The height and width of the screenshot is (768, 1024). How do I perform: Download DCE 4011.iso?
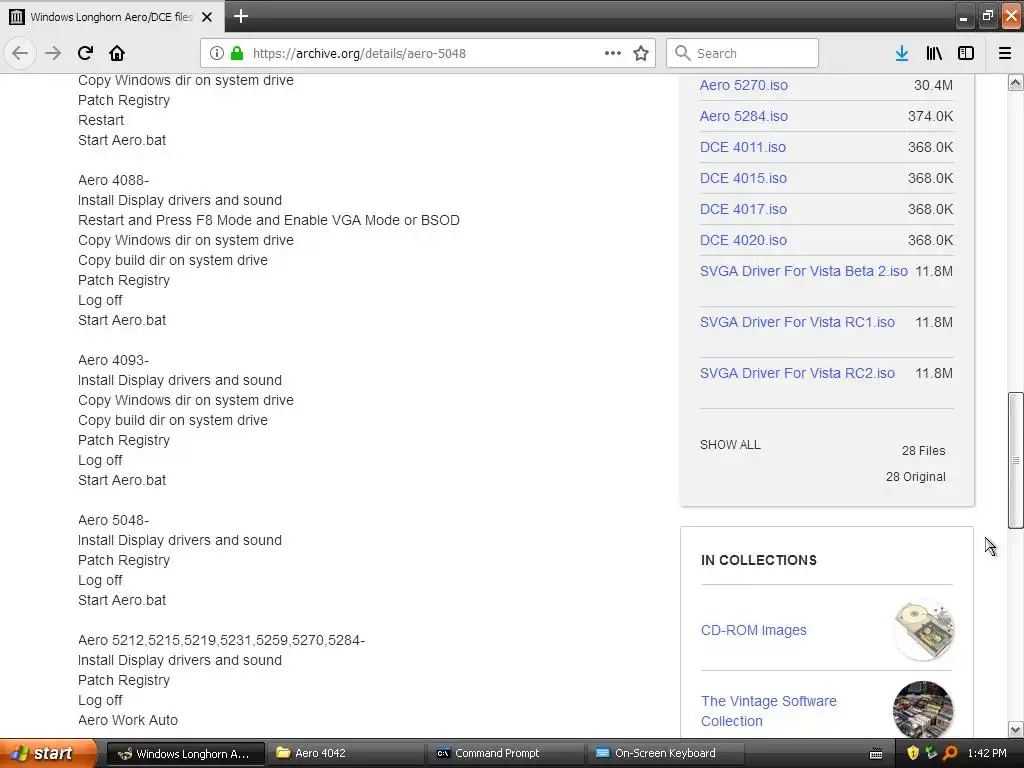(743, 147)
